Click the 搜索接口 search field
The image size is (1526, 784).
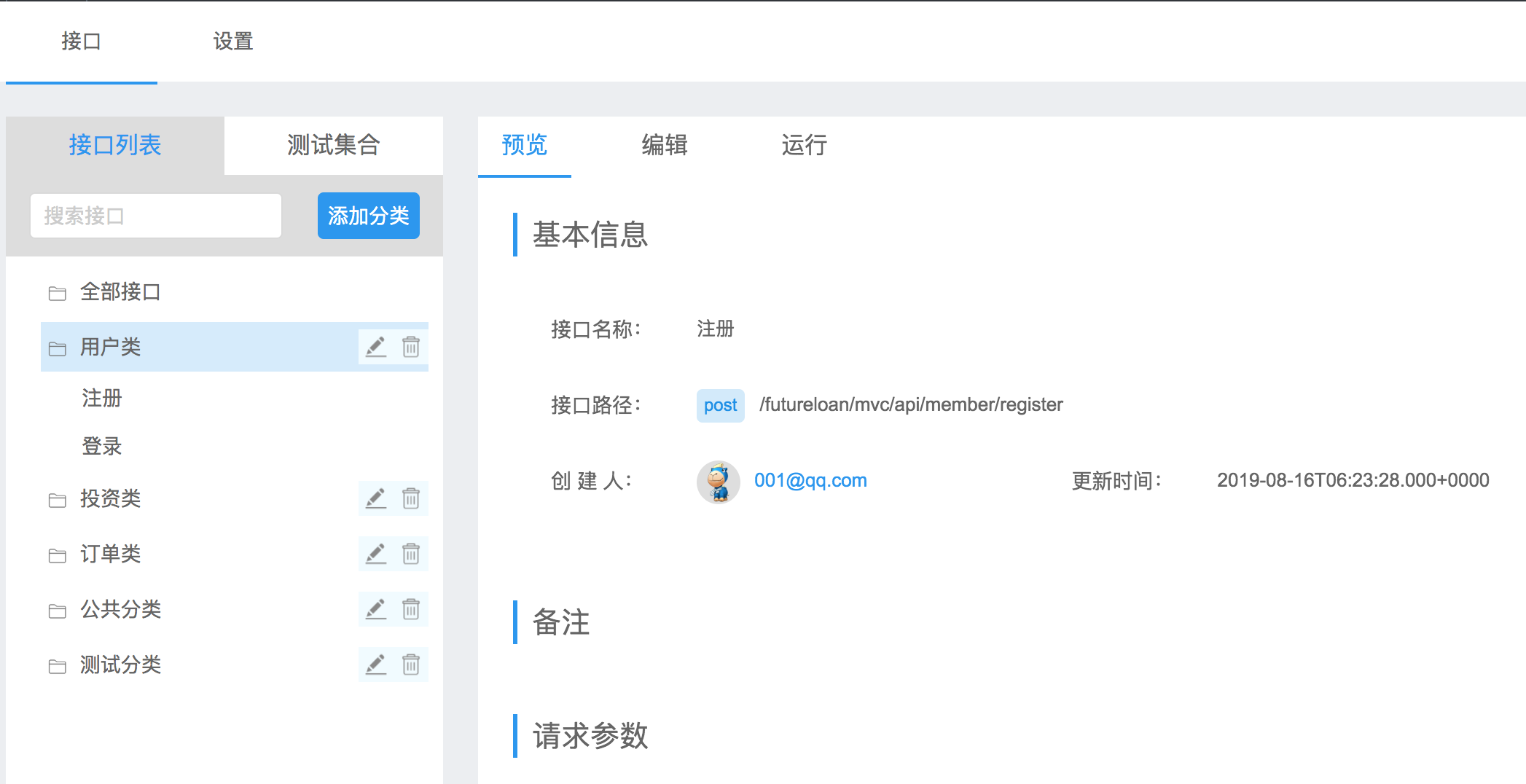pyautogui.click(x=155, y=215)
